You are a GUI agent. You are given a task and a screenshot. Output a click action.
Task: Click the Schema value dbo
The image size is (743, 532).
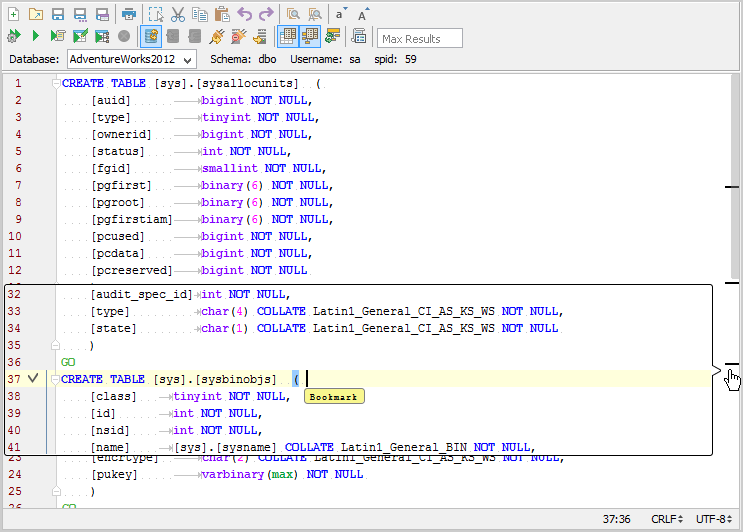[267, 59]
